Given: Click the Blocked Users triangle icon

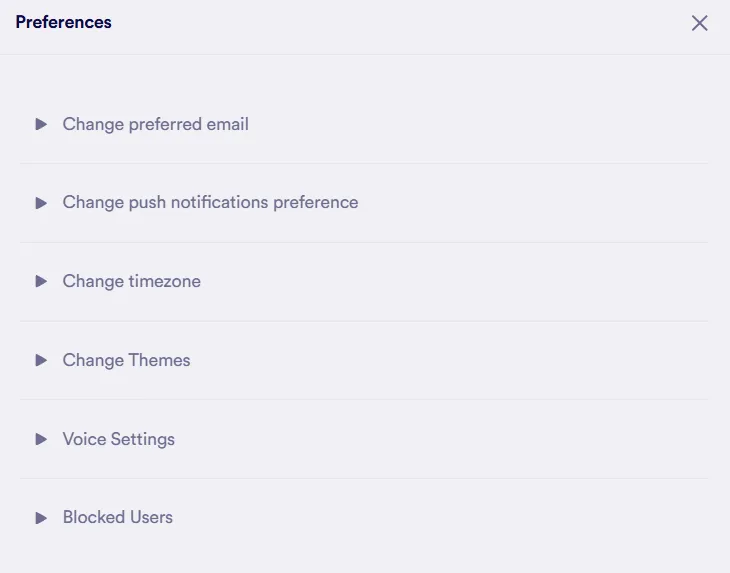Looking at the screenshot, I should tap(41, 518).
